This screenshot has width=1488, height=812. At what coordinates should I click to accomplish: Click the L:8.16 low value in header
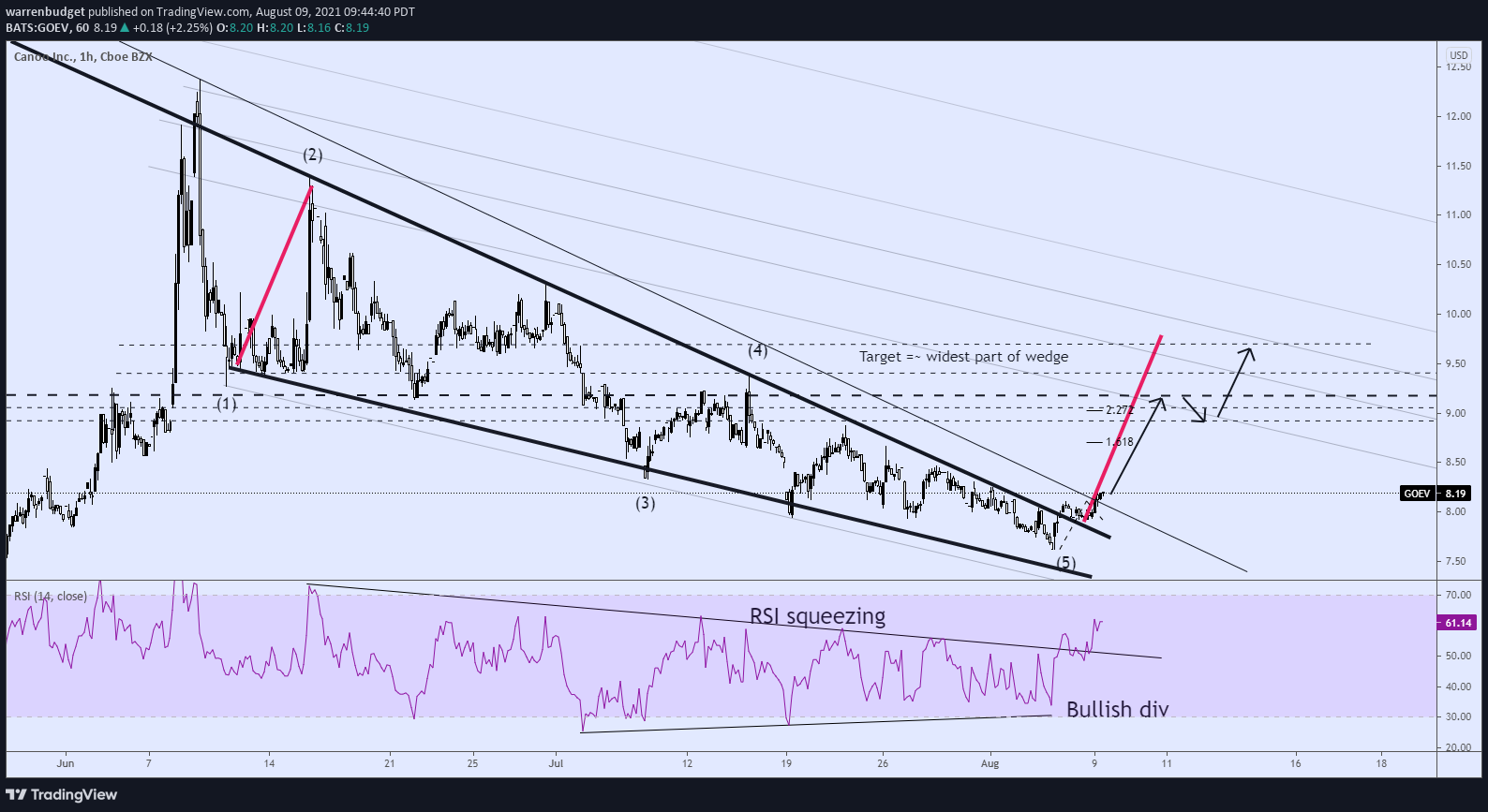(x=313, y=27)
